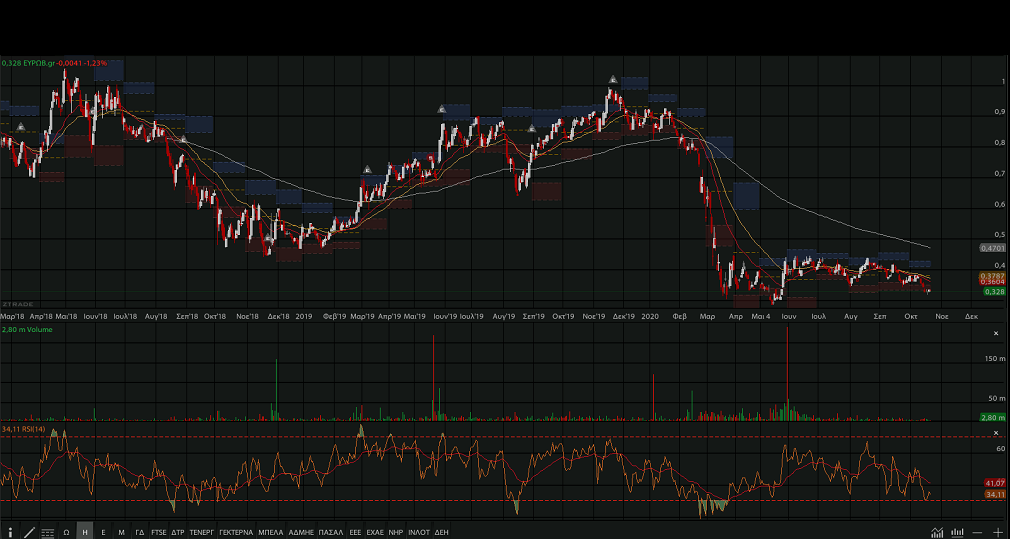Click the info icon in bottom toolbar

coord(10,532)
